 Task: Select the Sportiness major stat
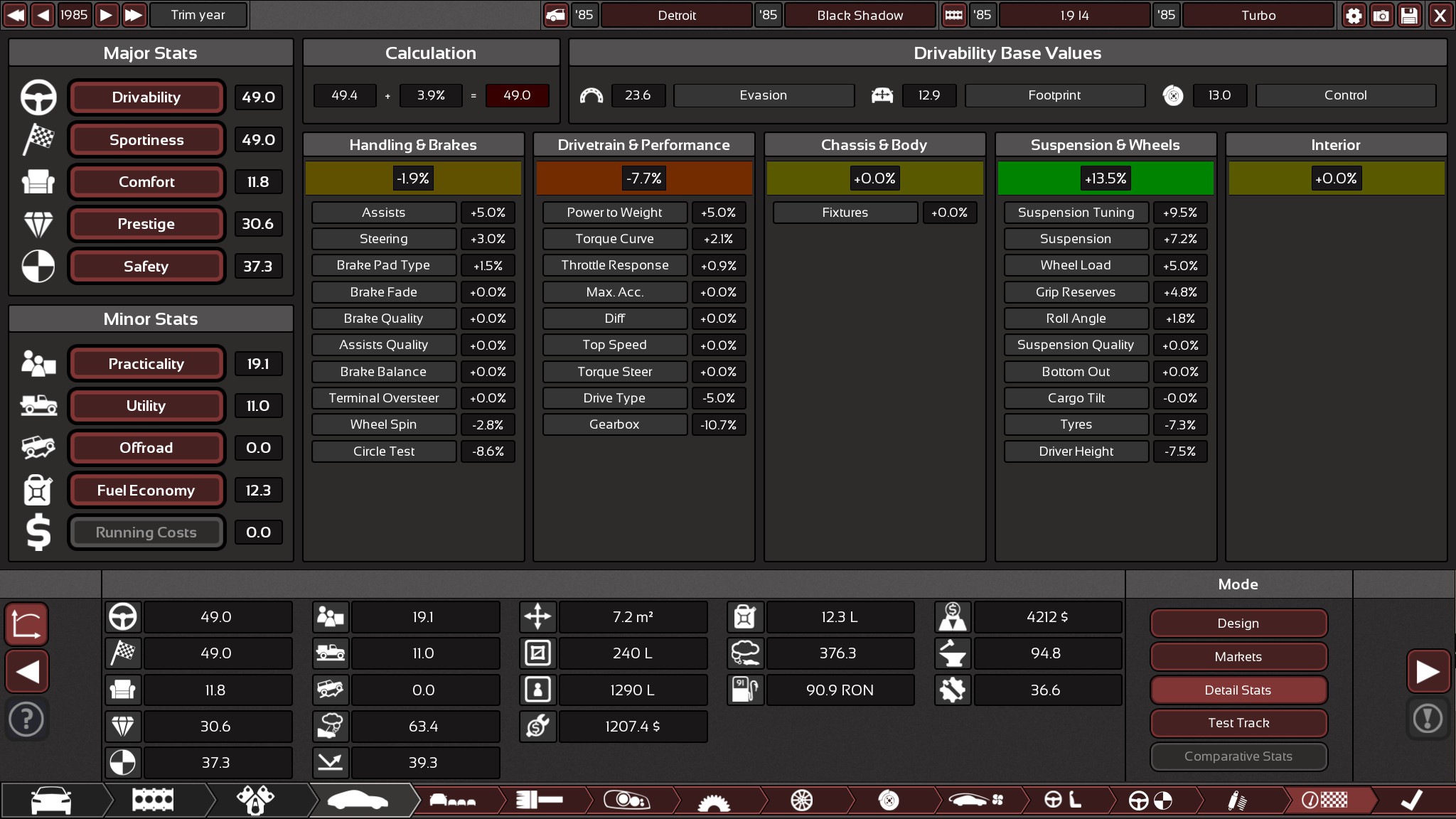click(146, 140)
